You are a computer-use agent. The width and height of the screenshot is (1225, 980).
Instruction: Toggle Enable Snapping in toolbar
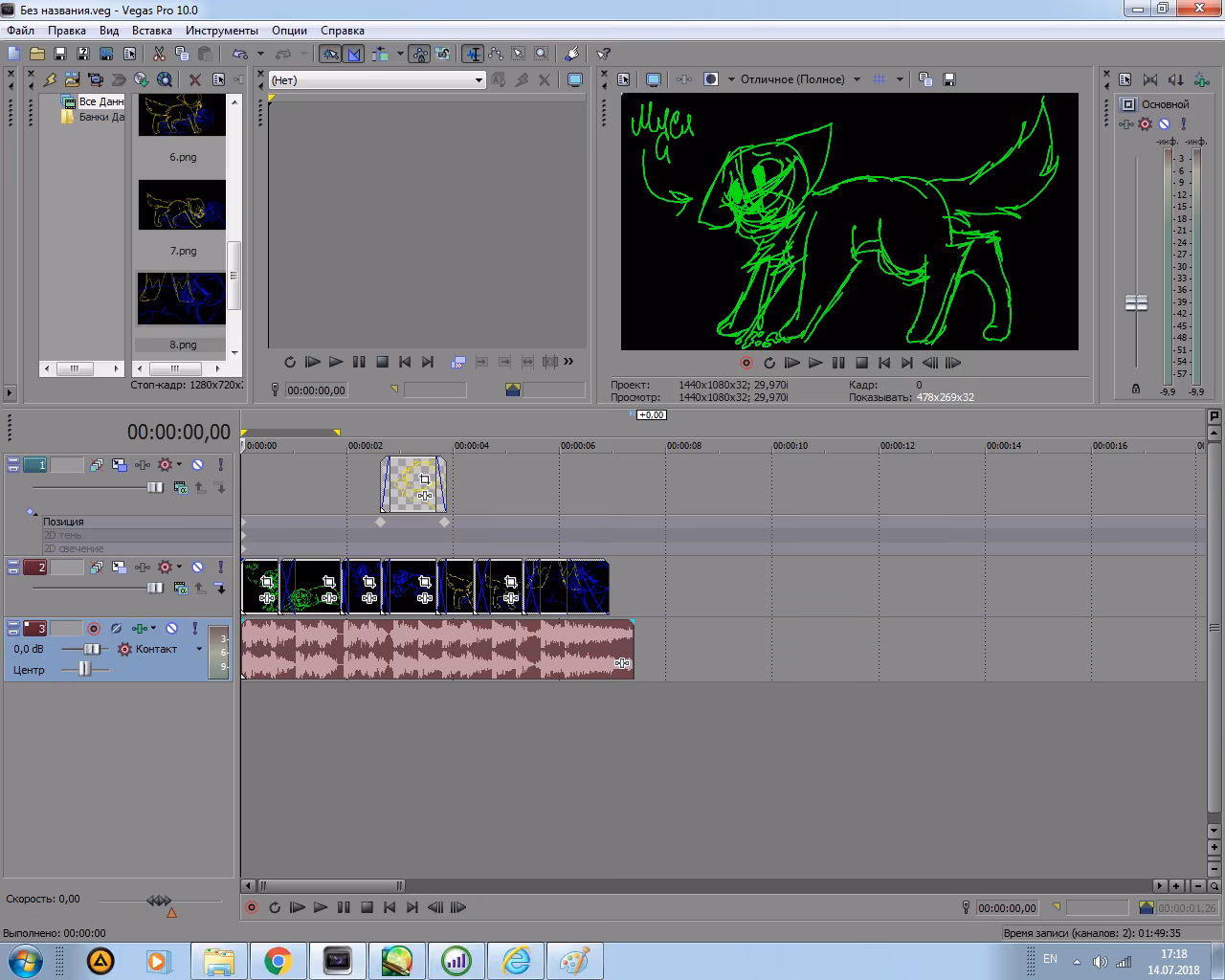tap(330, 54)
